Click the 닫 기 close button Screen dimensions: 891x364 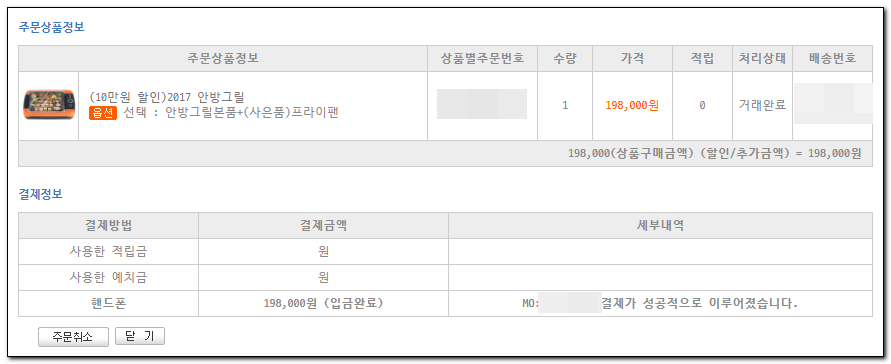point(140,336)
